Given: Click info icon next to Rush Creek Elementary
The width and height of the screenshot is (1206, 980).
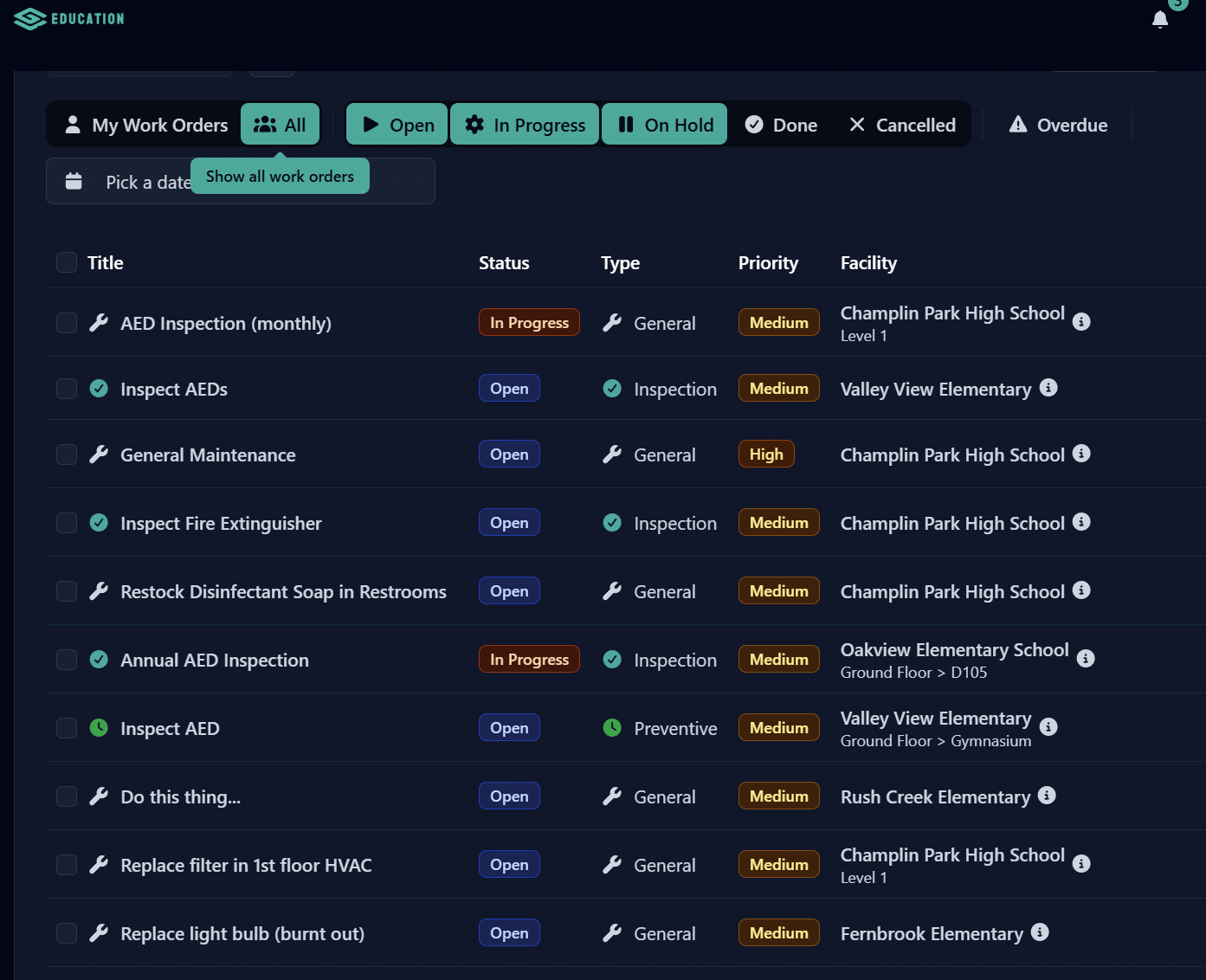Looking at the screenshot, I should [1047, 796].
